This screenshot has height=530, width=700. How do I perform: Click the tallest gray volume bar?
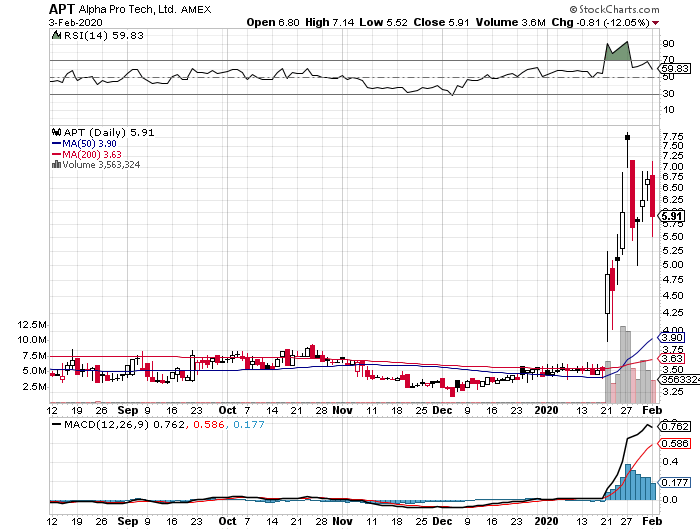[623, 364]
